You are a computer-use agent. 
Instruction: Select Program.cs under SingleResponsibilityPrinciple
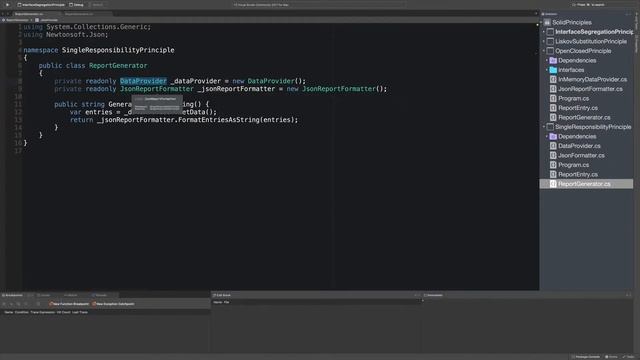pyautogui.click(x=573, y=165)
